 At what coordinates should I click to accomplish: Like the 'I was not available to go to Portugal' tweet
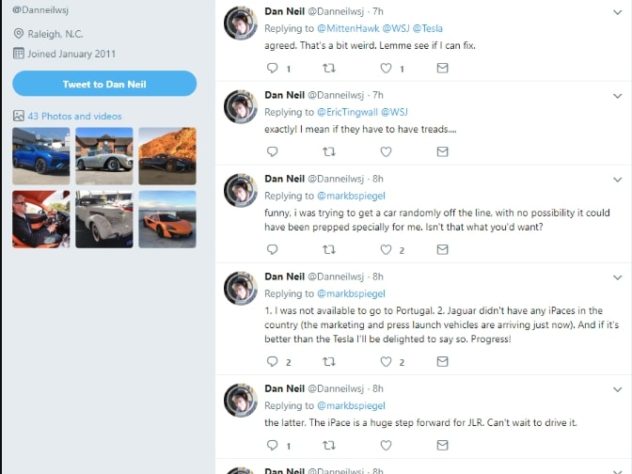[x=386, y=362]
